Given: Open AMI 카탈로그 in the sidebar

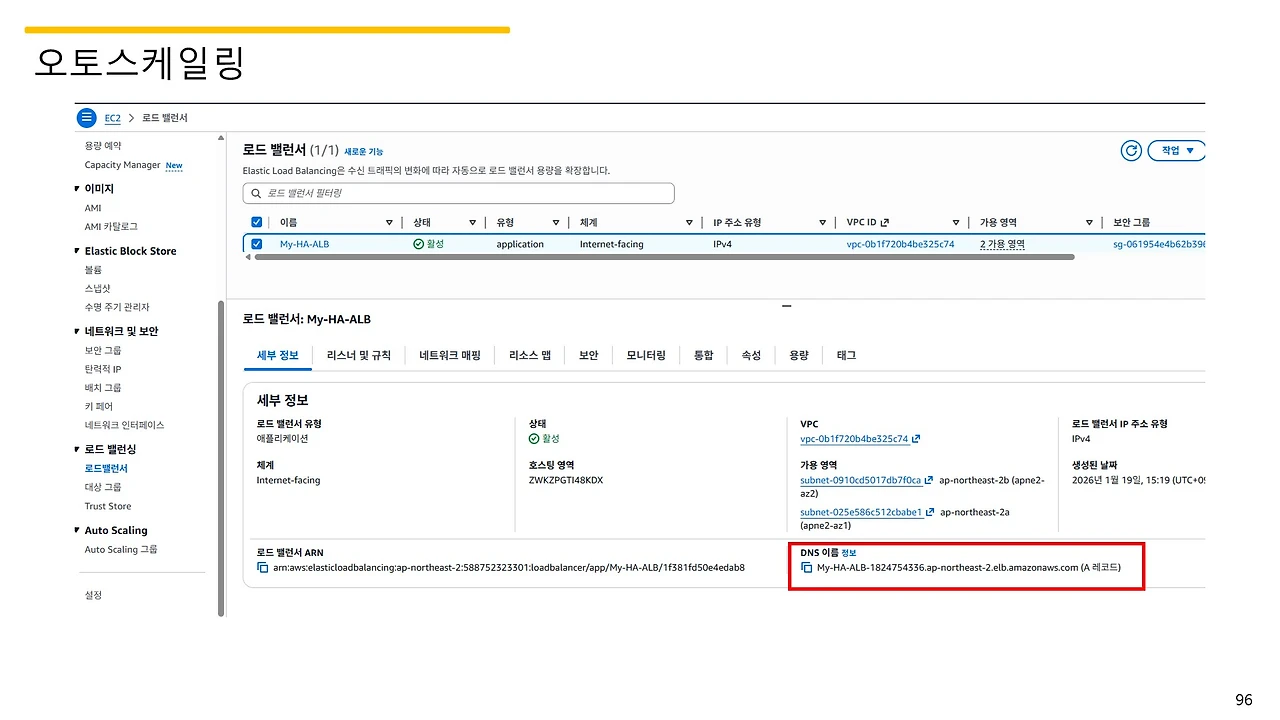Looking at the screenshot, I should [x=111, y=227].
